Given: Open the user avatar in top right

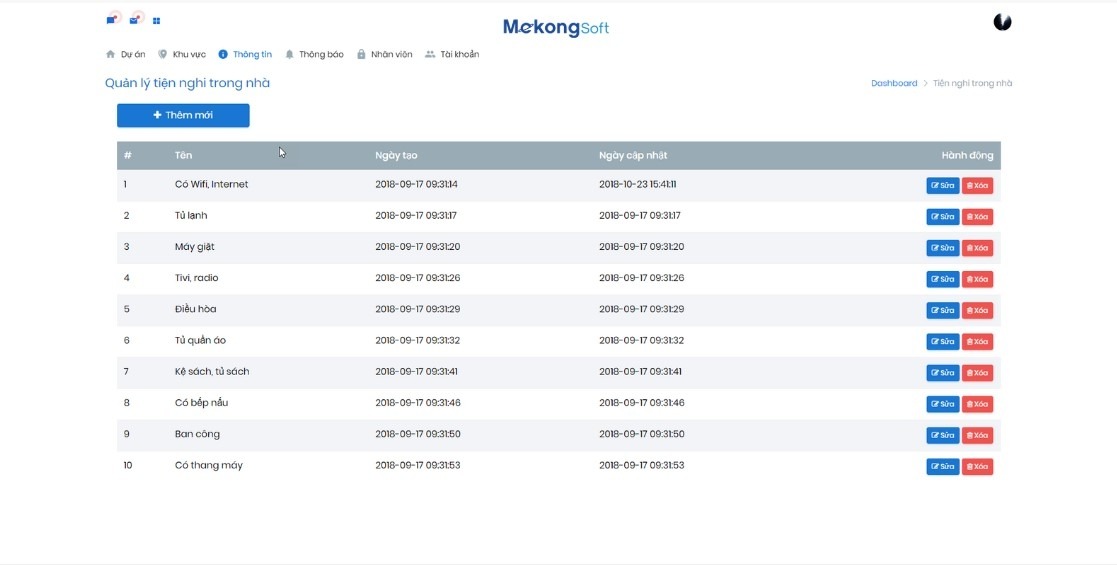Looking at the screenshot, I should coord(1002,22).
